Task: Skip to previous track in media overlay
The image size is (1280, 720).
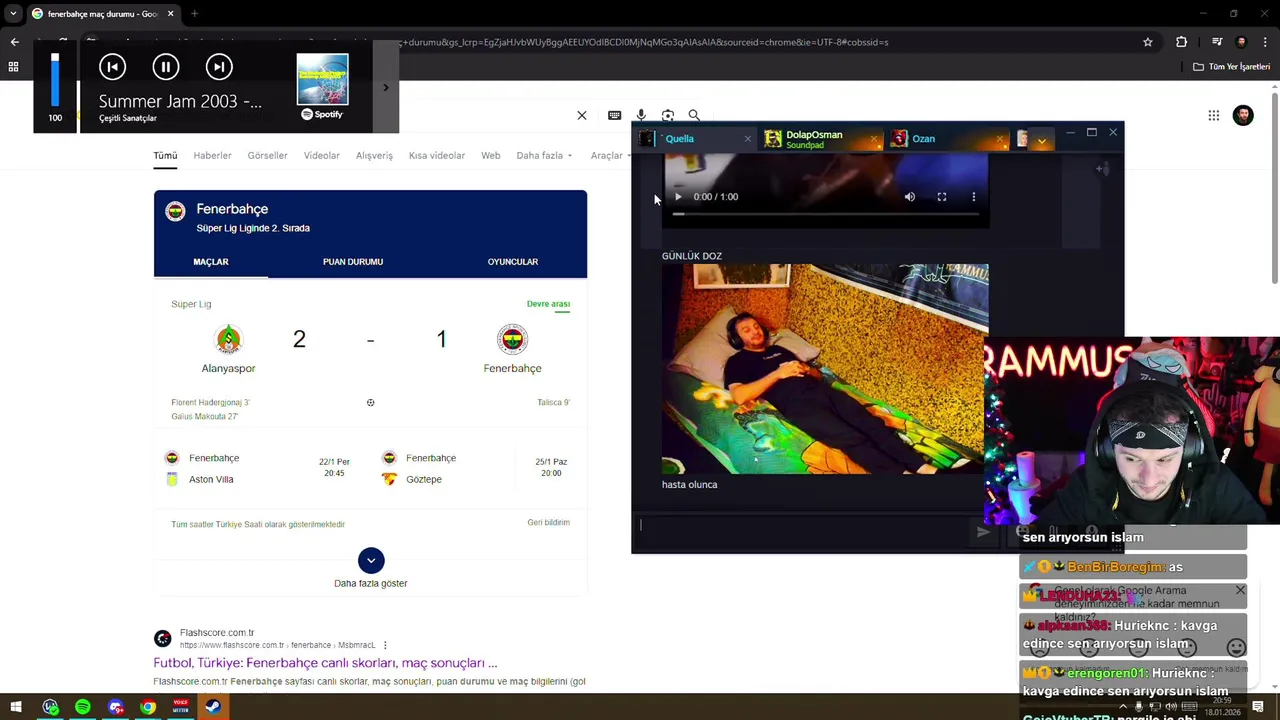Action: coord(112,67)
